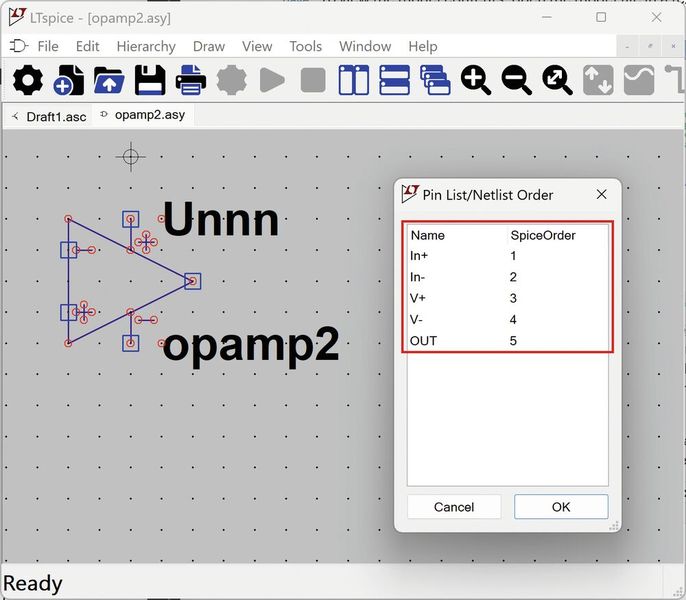Image resolution: width=686 pixels, height=600 pixels.
Task: Open the Window menu
Action: 365,46
